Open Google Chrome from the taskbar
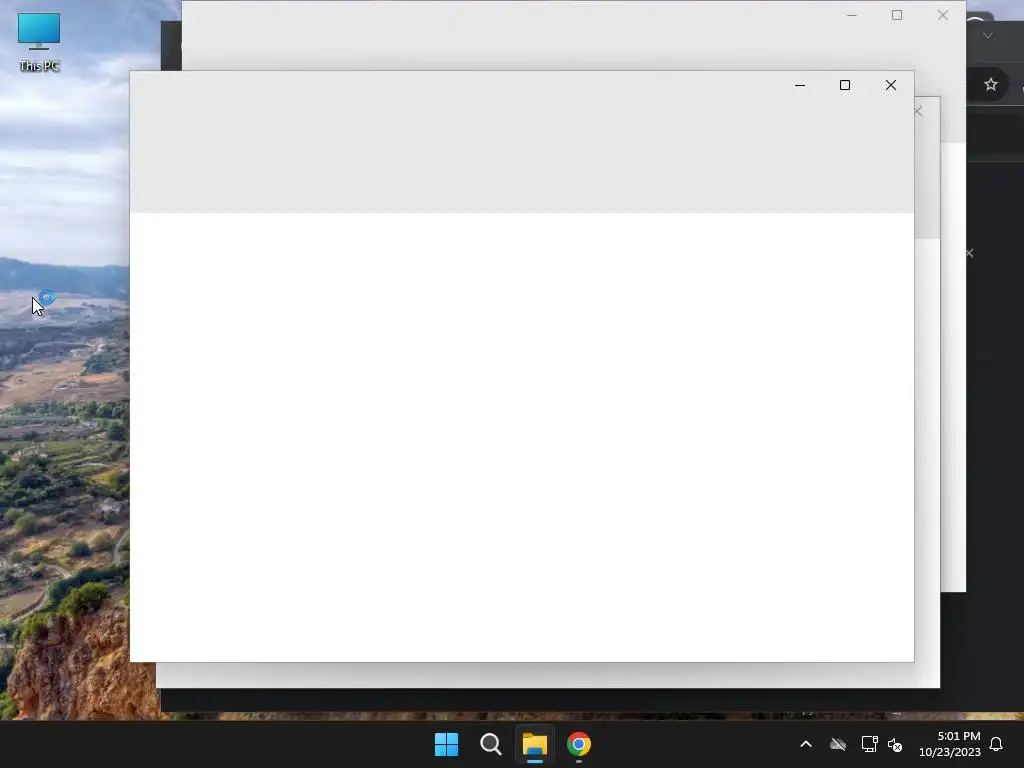The height and width of the screenshot is (768, 1024). click(x=579, y=744)
